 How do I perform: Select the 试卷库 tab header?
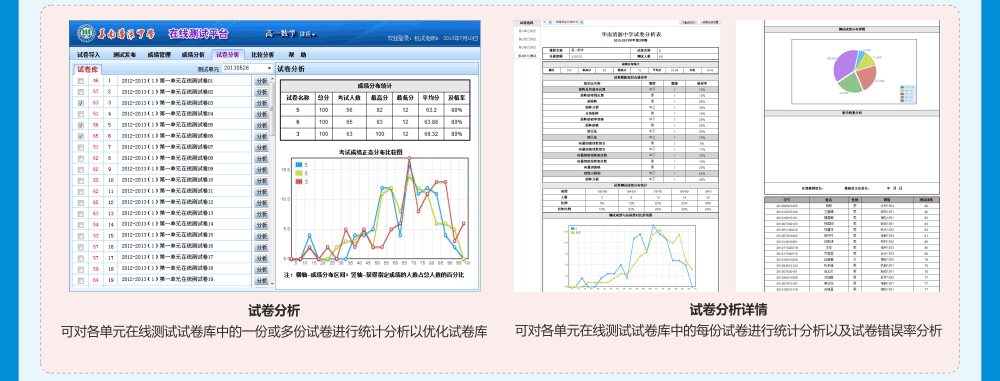[x=87, y=68]
